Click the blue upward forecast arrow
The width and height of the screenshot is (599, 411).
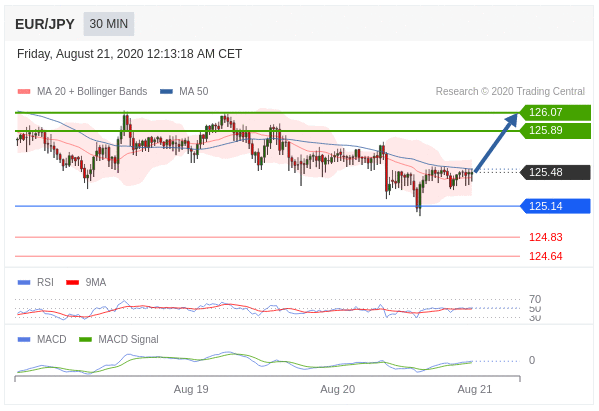[496, 142]
